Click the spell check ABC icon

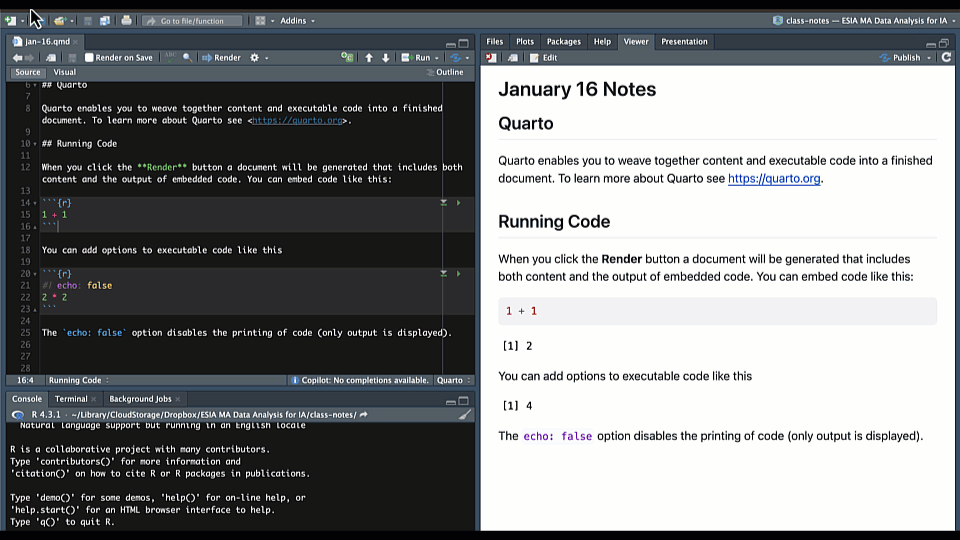pyautogui.click(x=169, y=58)
